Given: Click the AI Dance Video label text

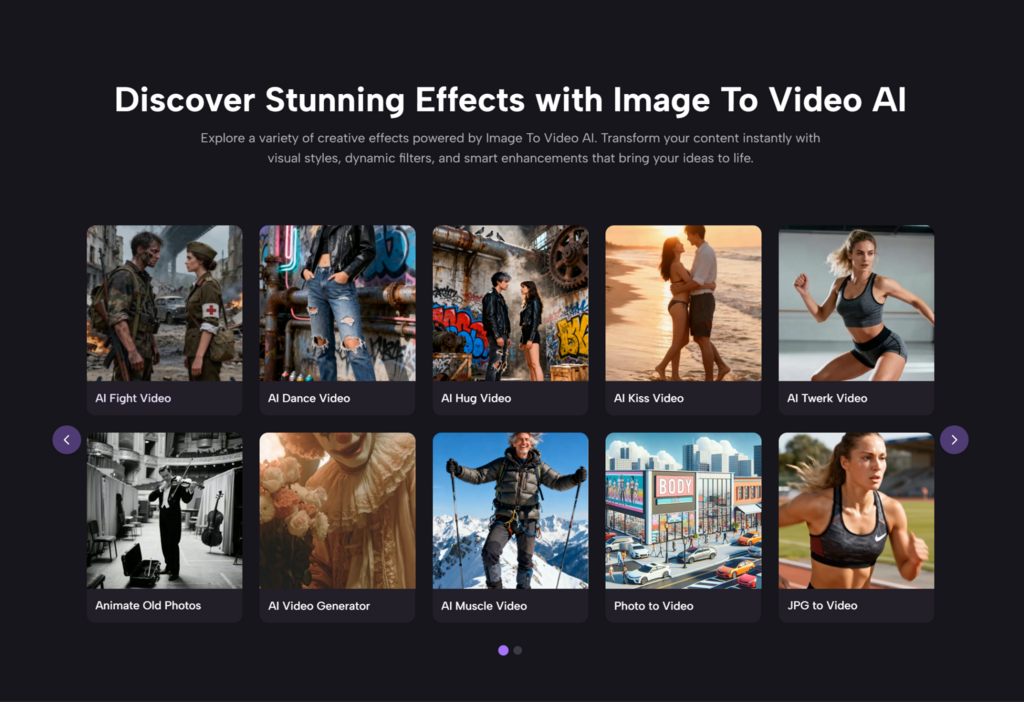Looking at the screenshot, I should pyautogui.click(x=309, y=398).
